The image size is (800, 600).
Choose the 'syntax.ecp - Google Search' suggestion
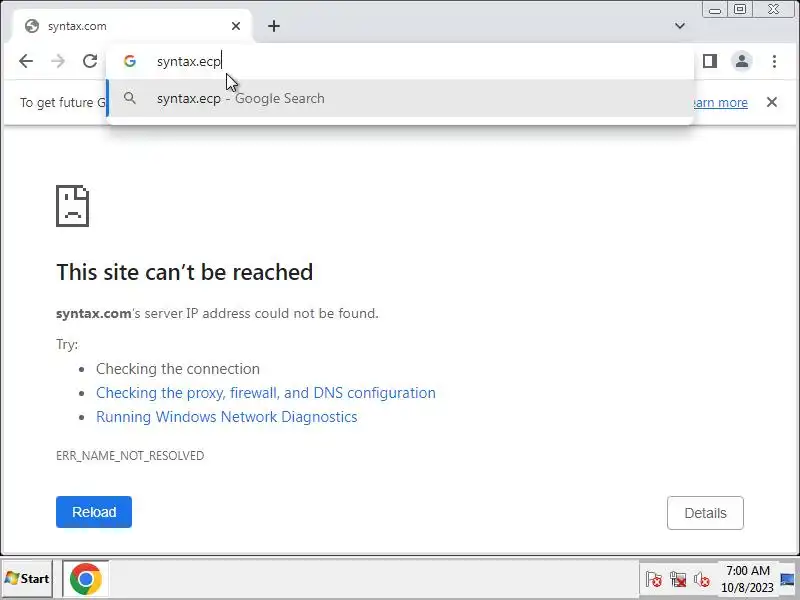[401, 98]
